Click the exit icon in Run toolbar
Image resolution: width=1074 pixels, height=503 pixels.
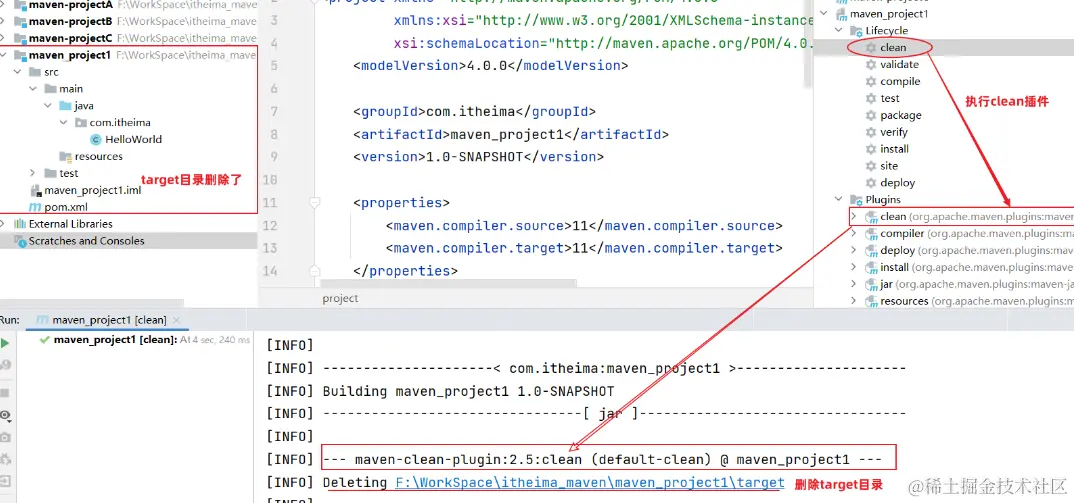coord(5,481)
